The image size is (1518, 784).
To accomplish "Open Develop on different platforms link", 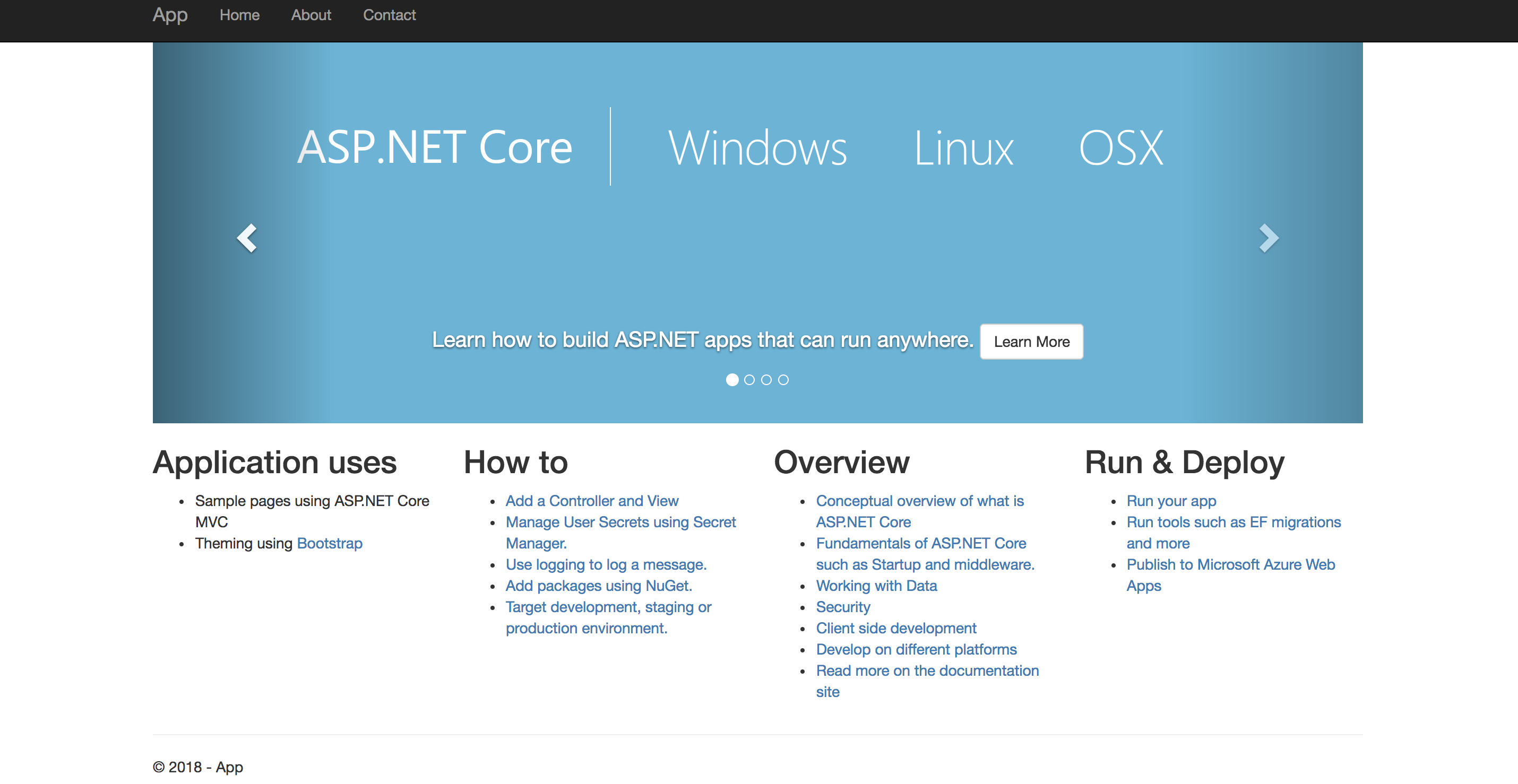I will click(x=916, y=649).
